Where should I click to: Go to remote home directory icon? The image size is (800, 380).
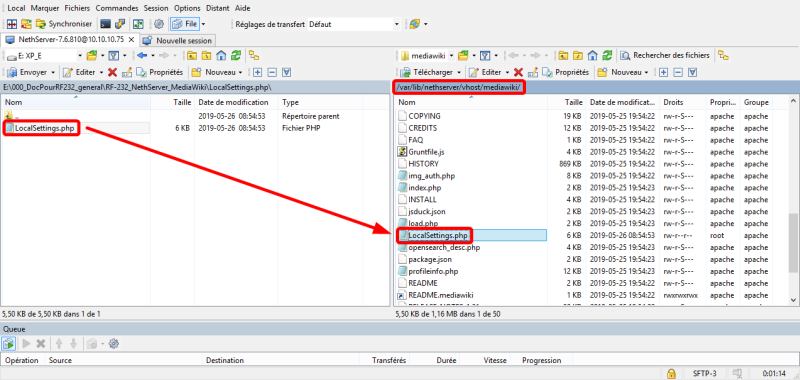(x=592, y=56)
